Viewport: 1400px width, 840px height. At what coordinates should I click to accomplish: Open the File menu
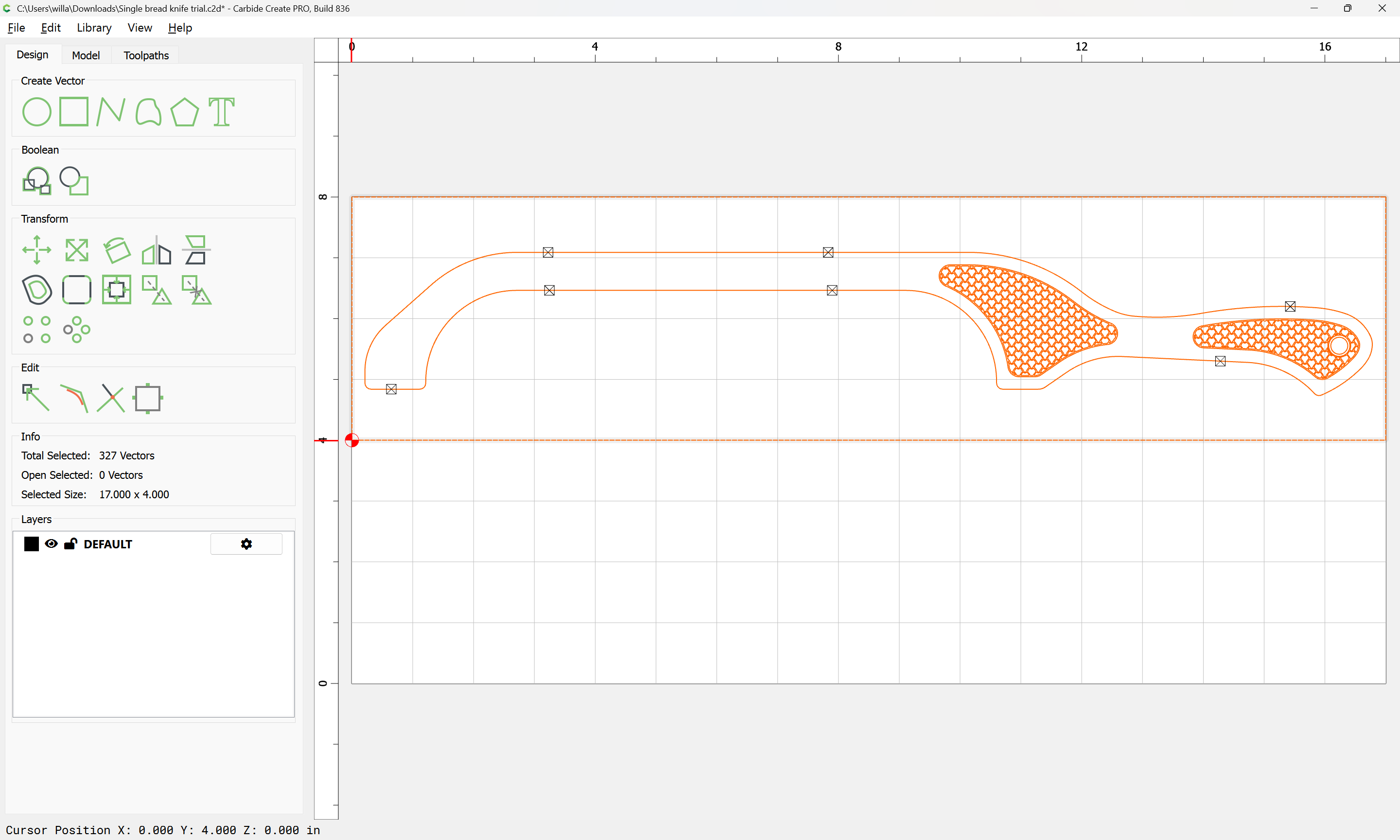pyautogui.click(x=17, y=28)
